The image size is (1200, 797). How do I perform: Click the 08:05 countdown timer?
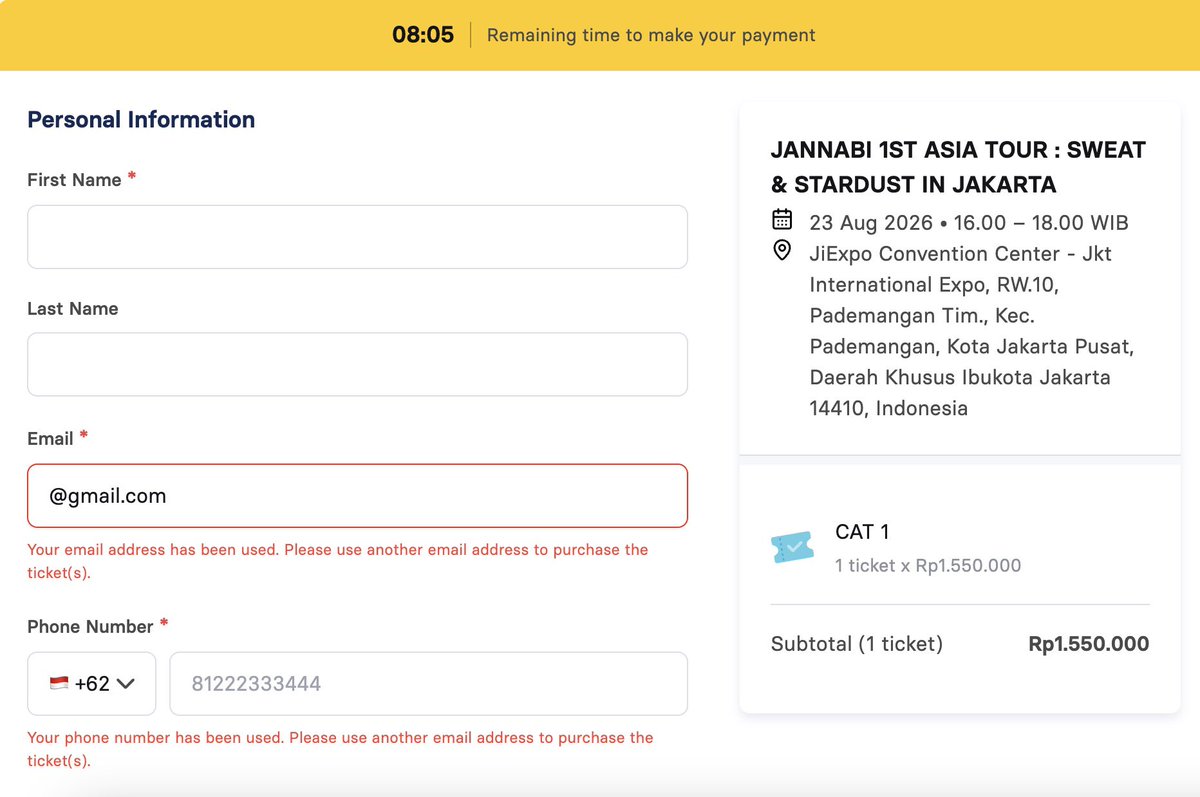point(423,35)
